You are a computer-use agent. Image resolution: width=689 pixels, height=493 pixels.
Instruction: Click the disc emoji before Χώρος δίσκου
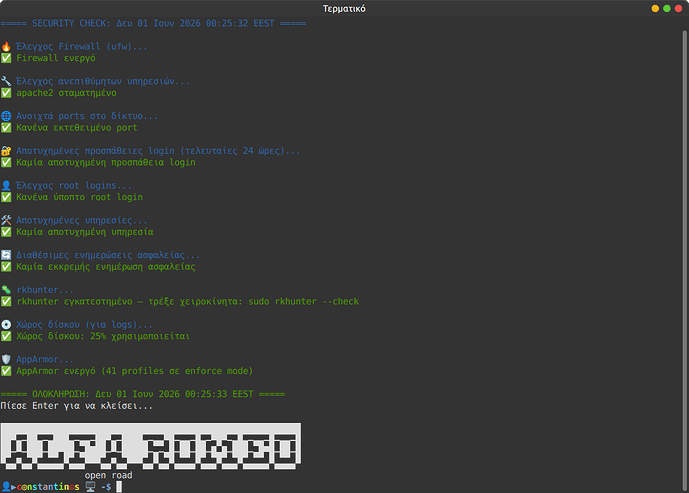[x=6, y=324]
